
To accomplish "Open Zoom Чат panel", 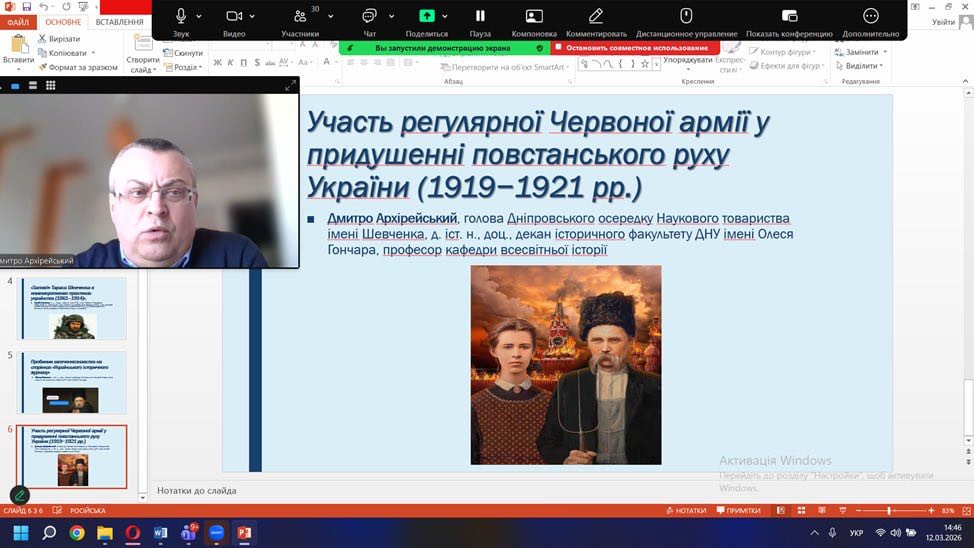I will pyautogui.click(x=369, y=16).
